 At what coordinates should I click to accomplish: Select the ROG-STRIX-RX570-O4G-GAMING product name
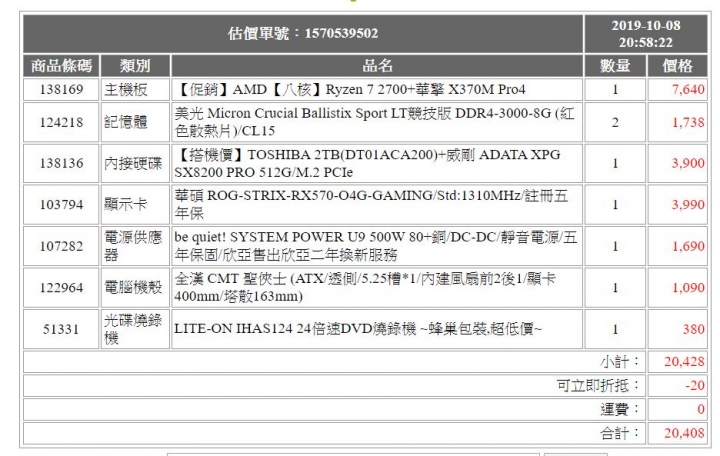(371, 204)
